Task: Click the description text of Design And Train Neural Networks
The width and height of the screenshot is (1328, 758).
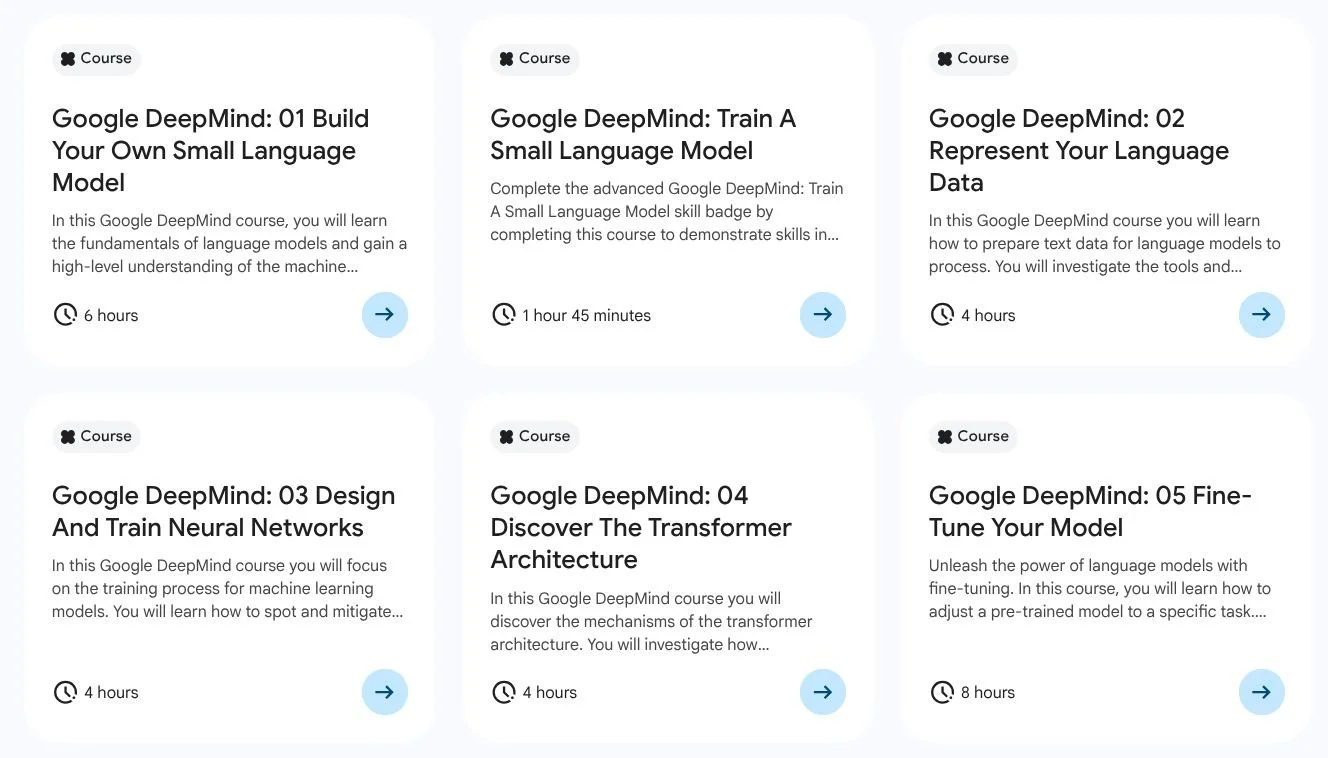Action: point(227,588)
